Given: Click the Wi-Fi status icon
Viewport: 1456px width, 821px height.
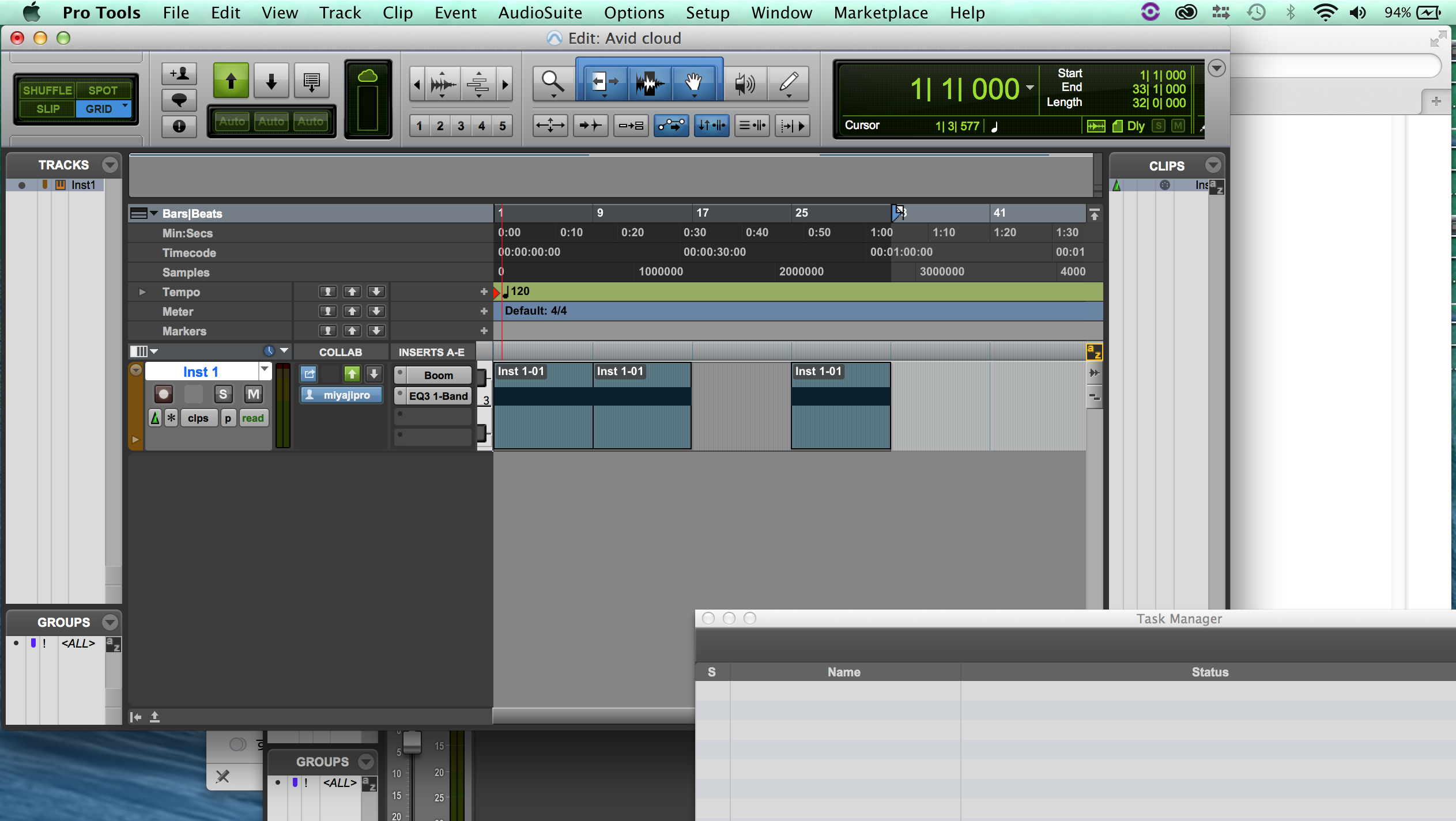Looking at the screenshot, I should 1325,12.
